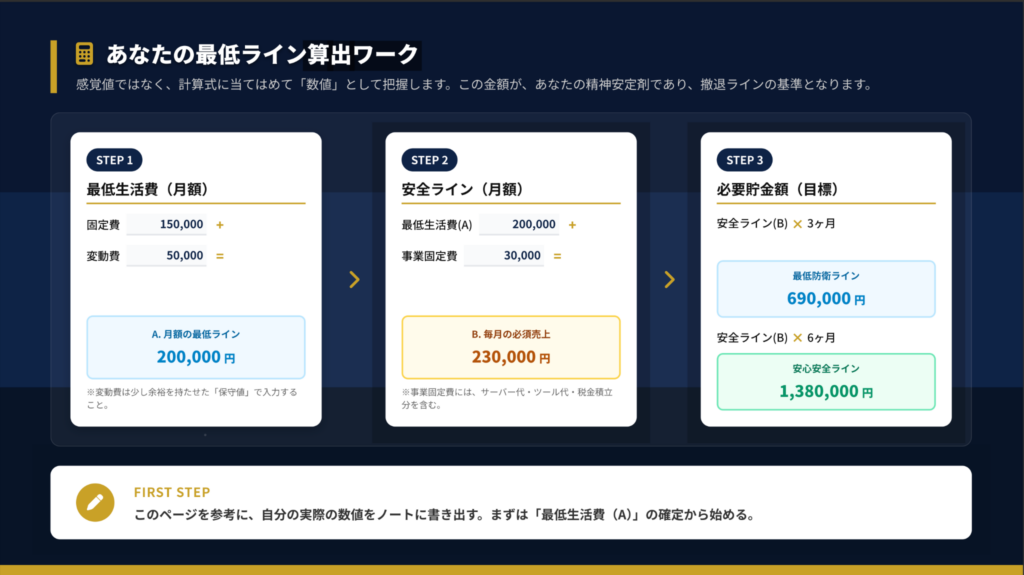This screenshot has height=575, width=1024.
Task: Click the multiply sign before 6ヶ月
Action: pos(798,337)
